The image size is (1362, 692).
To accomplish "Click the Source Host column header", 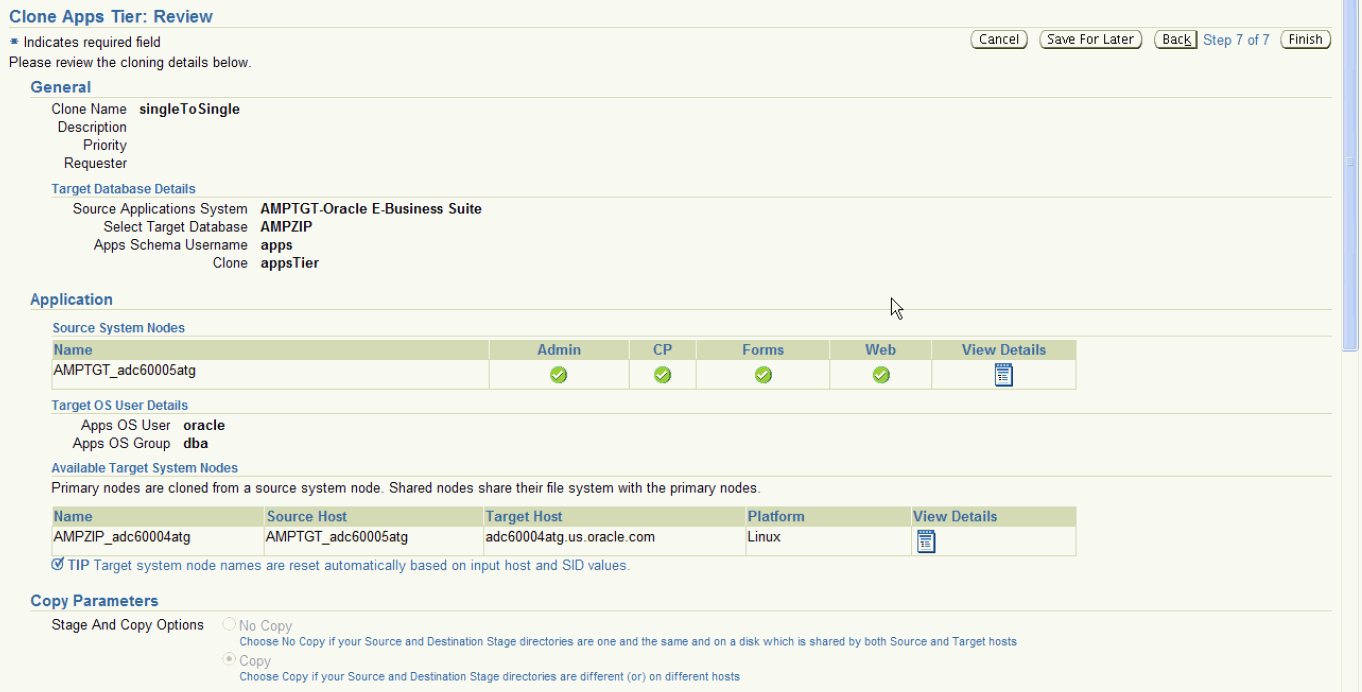I will (x=307, y=517).
